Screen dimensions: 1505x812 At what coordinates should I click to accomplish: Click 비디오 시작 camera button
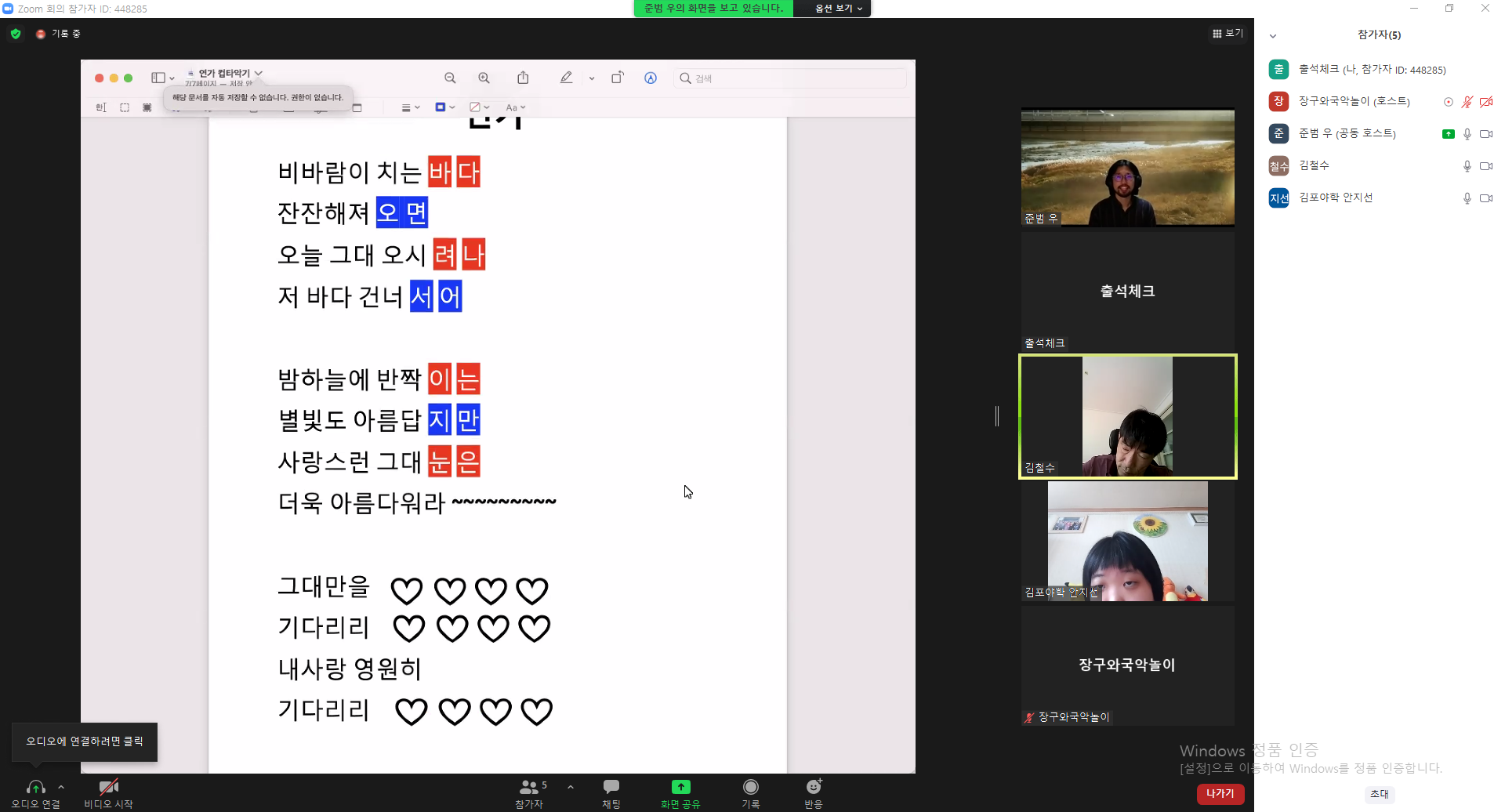(108, 793)
